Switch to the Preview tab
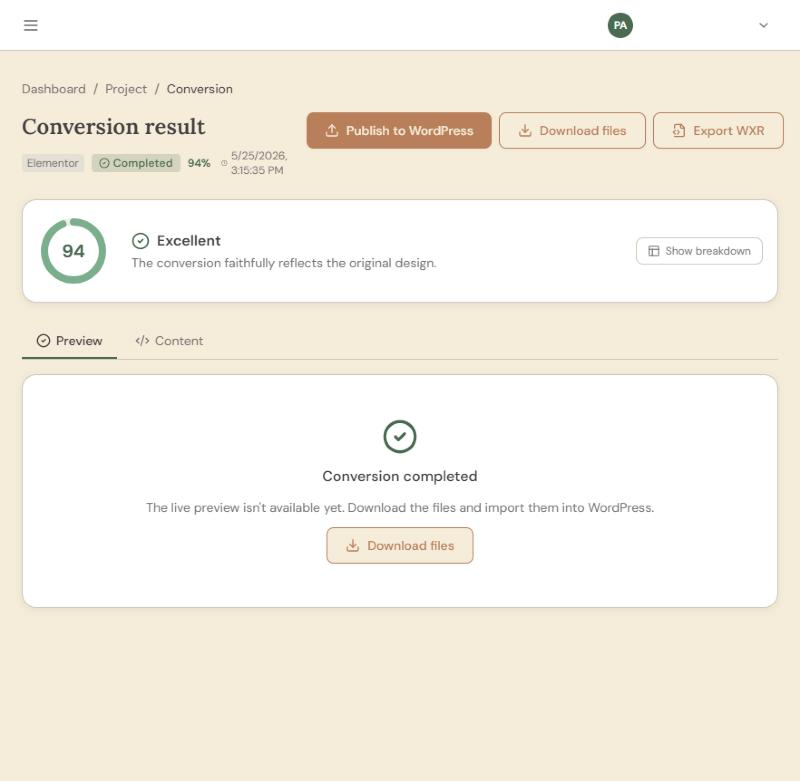The image size is (800, 781). point(69,341)
